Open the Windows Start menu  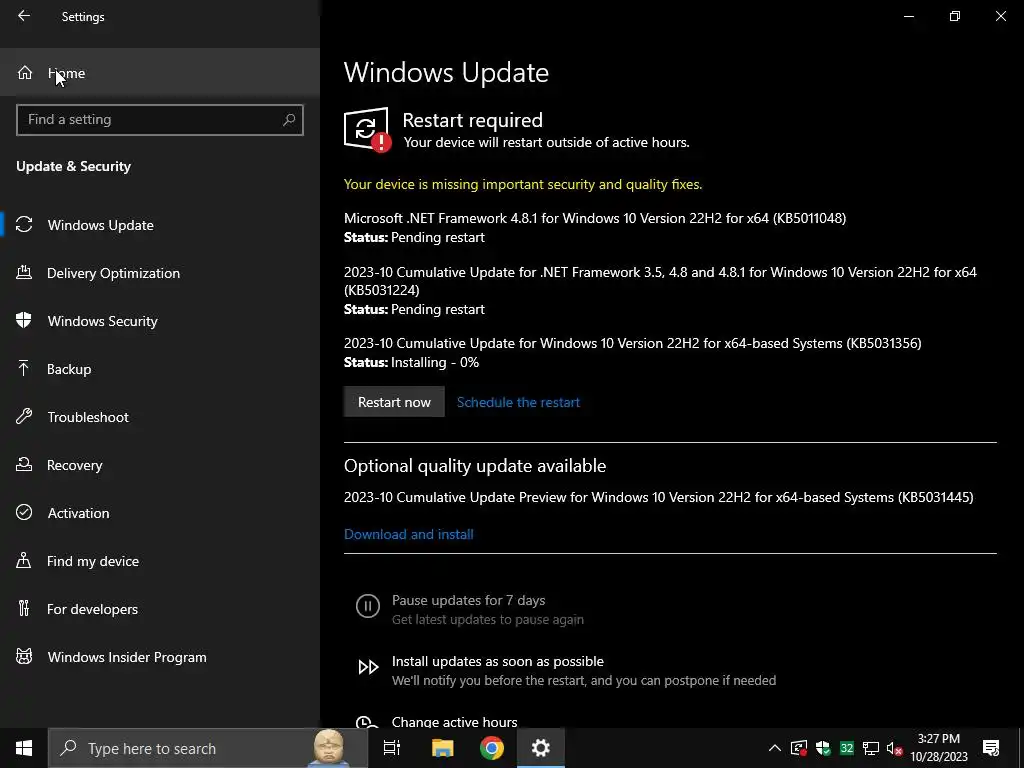24,748
